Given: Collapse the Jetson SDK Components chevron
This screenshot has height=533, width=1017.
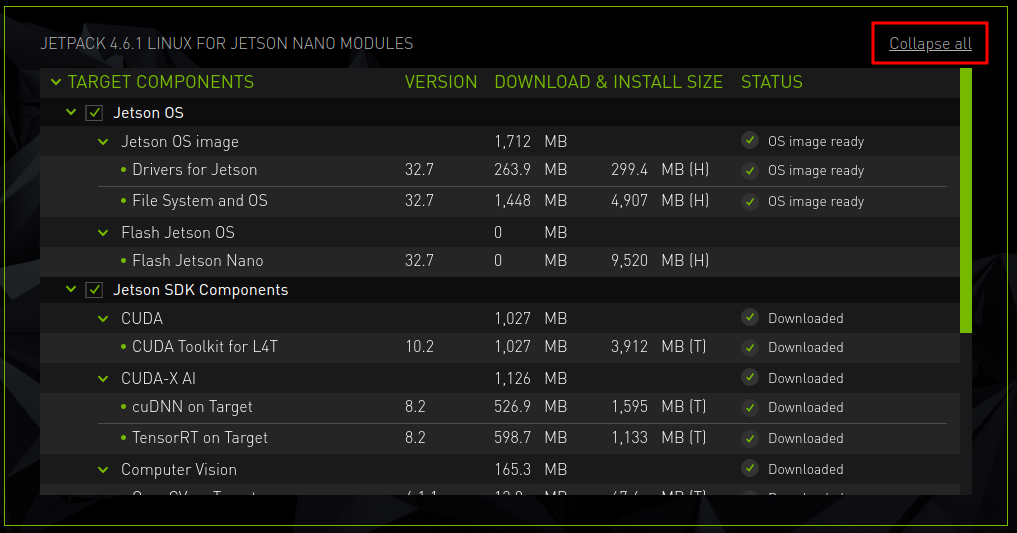Looking at the screenshot, I should [71, 289].
